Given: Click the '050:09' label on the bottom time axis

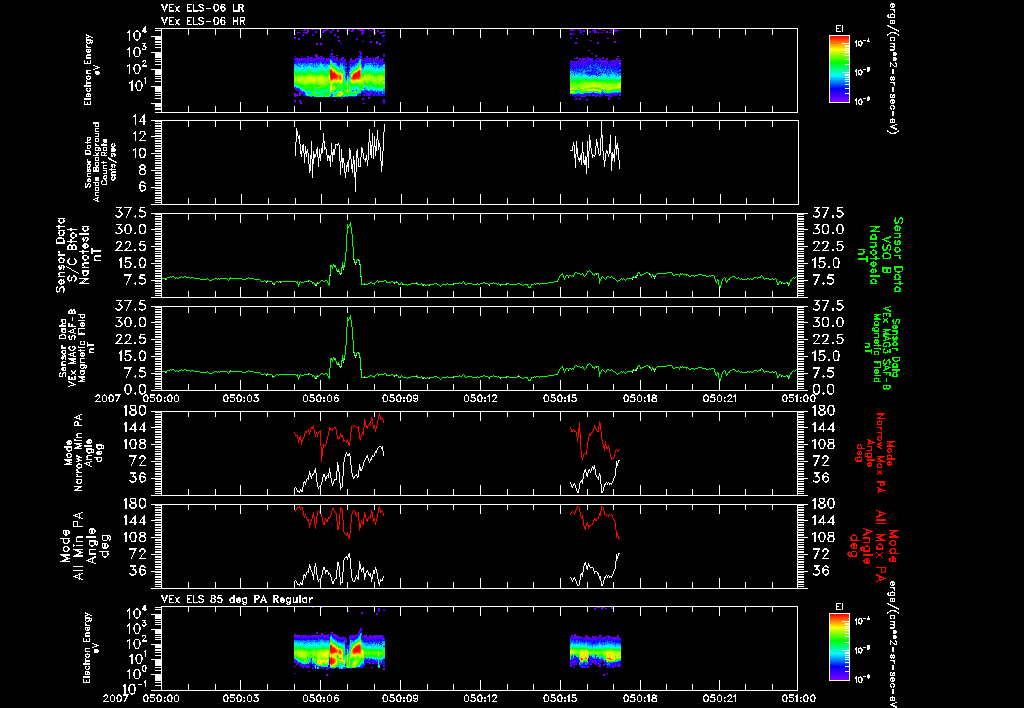Looking at the screenshot, I should 400,698.
